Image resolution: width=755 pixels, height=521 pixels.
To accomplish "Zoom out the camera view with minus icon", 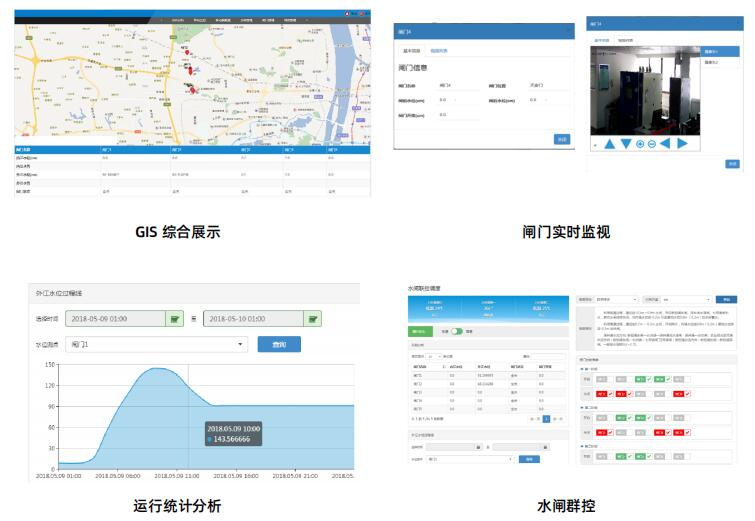I will tap(652, 144).
